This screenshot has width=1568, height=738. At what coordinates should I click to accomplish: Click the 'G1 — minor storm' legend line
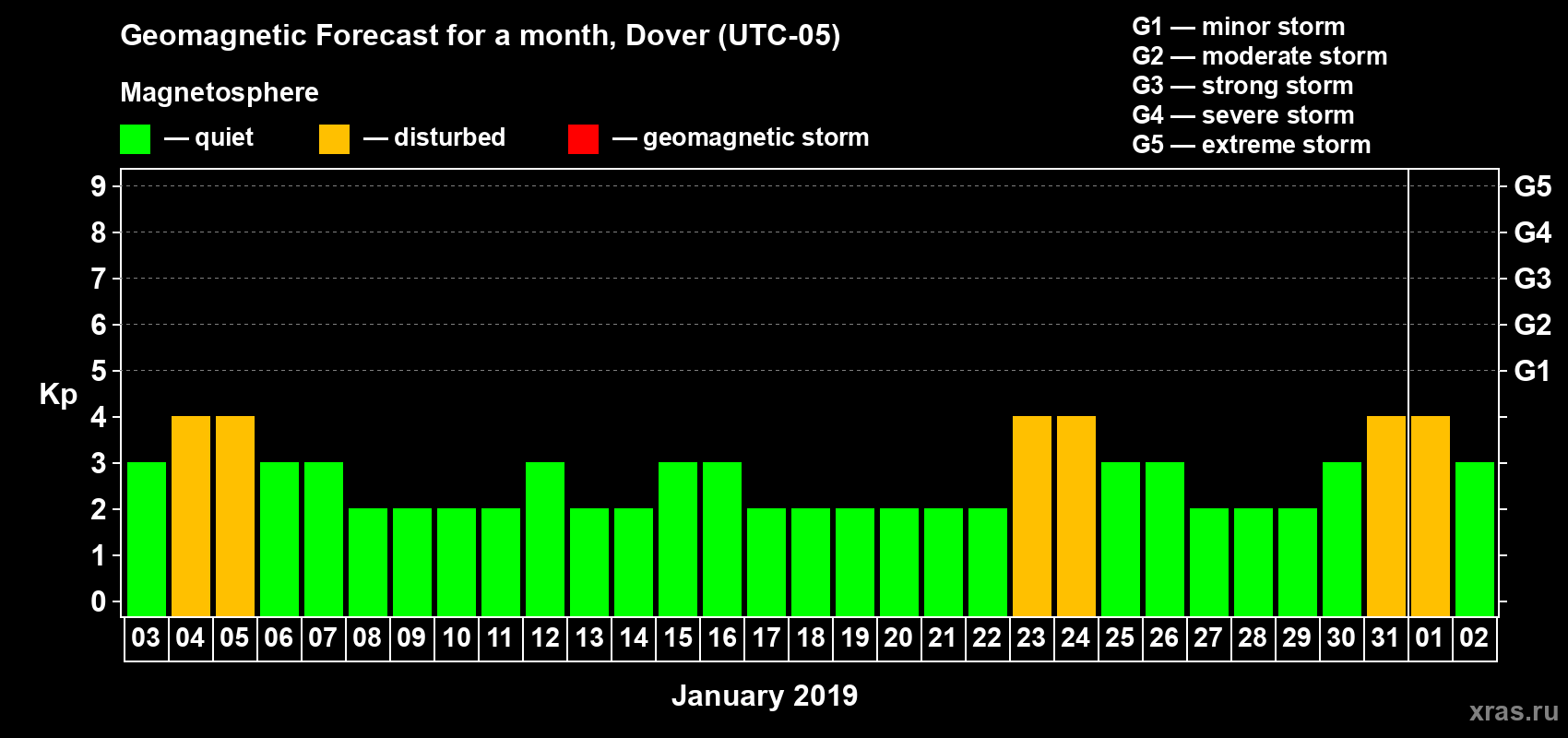click(x=1239, y=27)
